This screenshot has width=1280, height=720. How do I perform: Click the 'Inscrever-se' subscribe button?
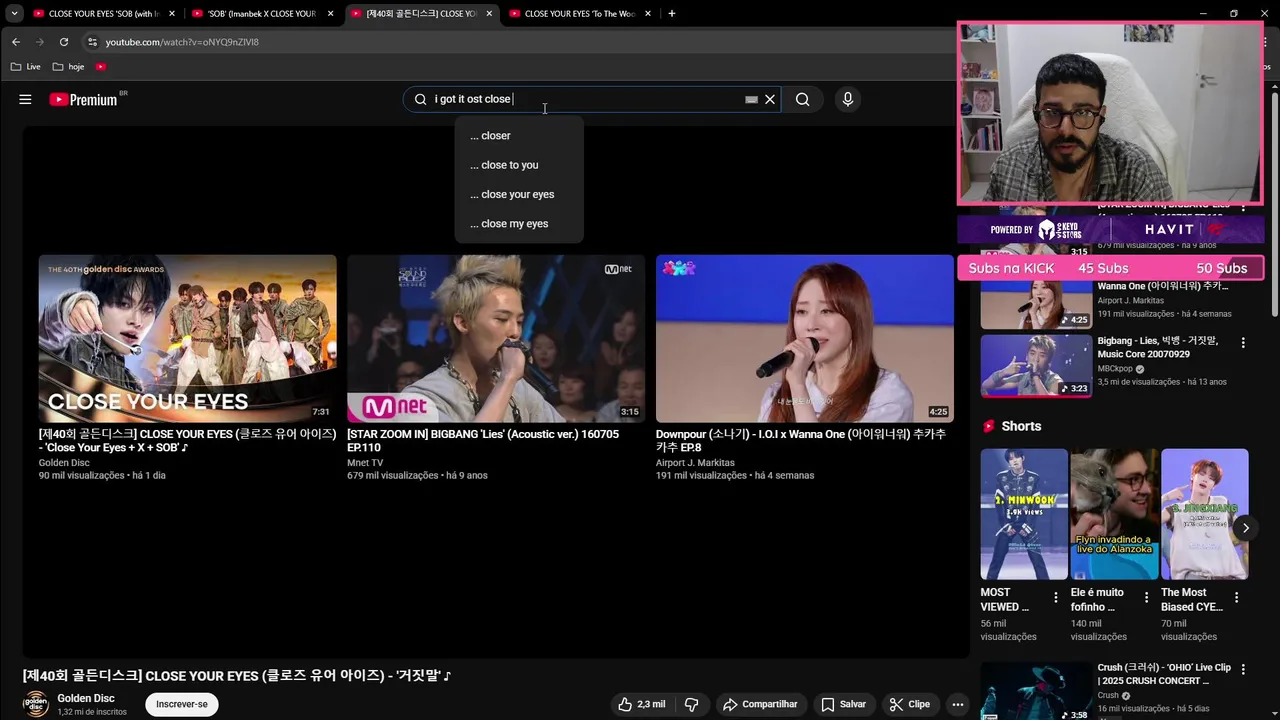[x=182, y=704]
